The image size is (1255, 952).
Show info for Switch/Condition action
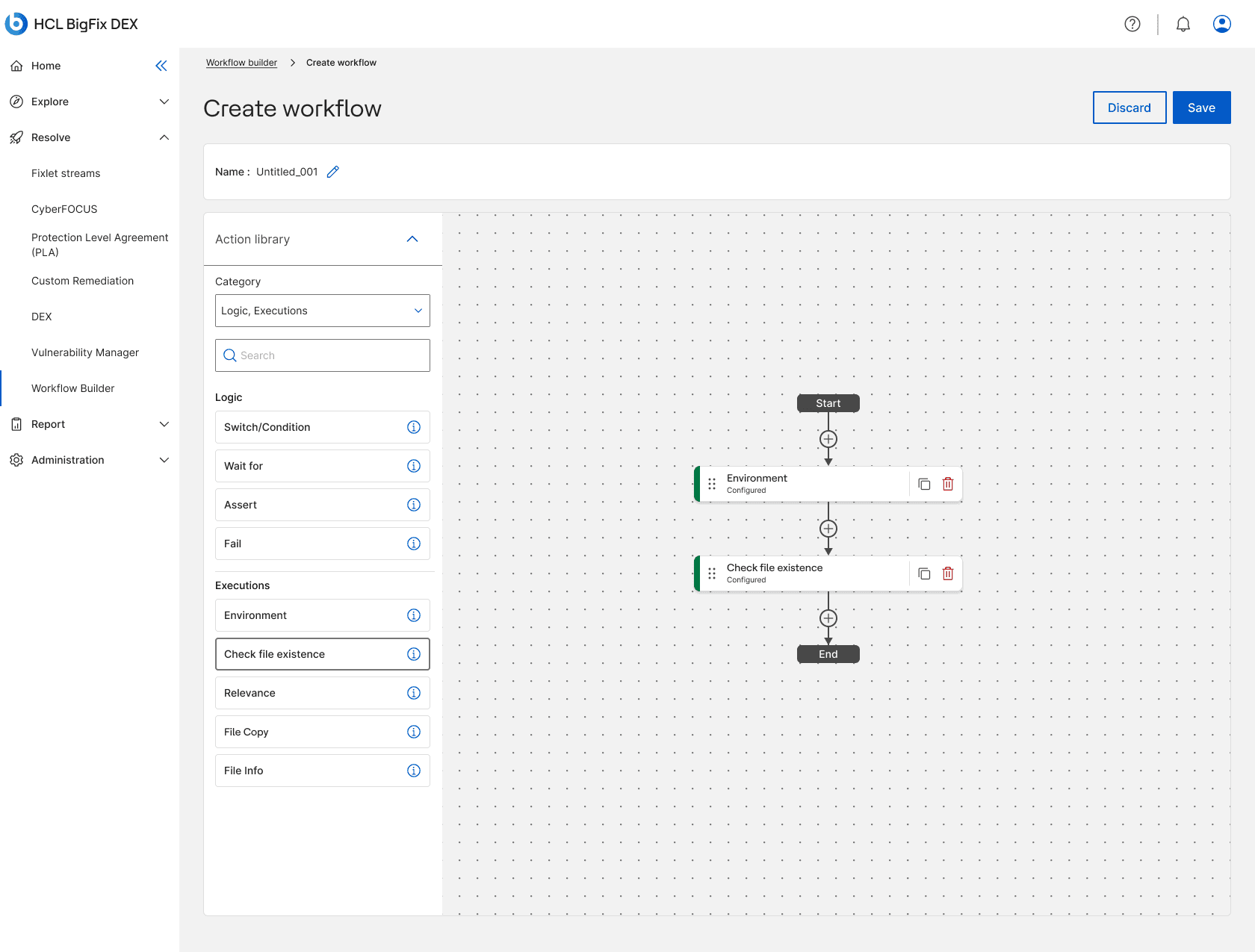click(x=414, y=427)
